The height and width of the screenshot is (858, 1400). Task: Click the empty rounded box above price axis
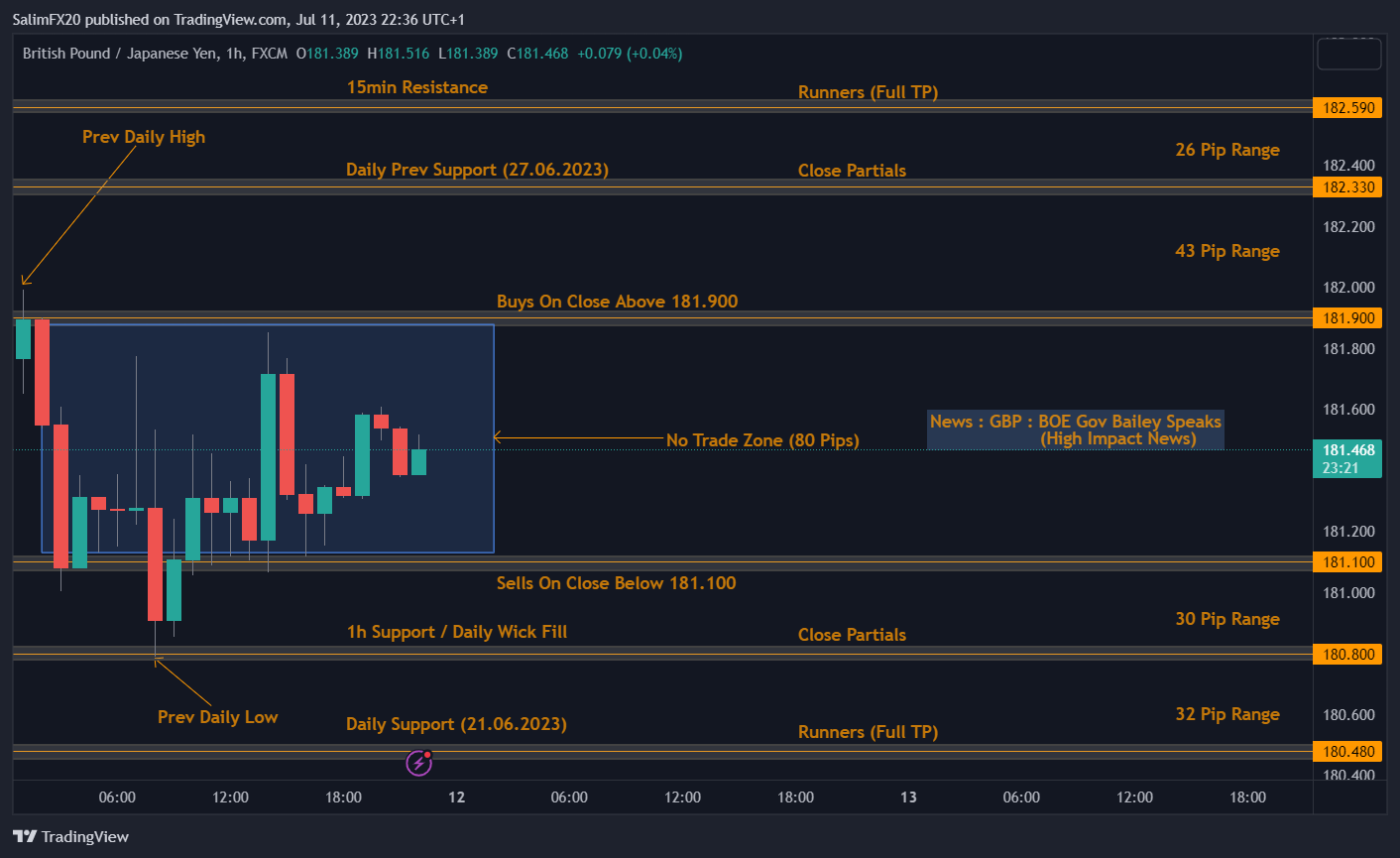(1348, 55)
